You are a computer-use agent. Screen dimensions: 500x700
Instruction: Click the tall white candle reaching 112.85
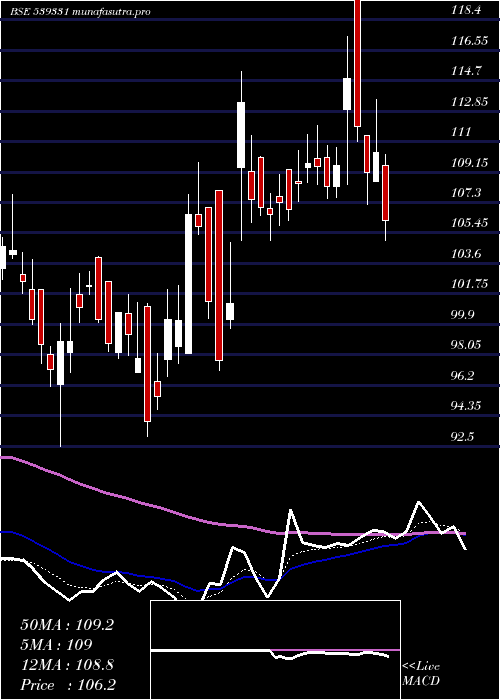[x=241, y=135]
